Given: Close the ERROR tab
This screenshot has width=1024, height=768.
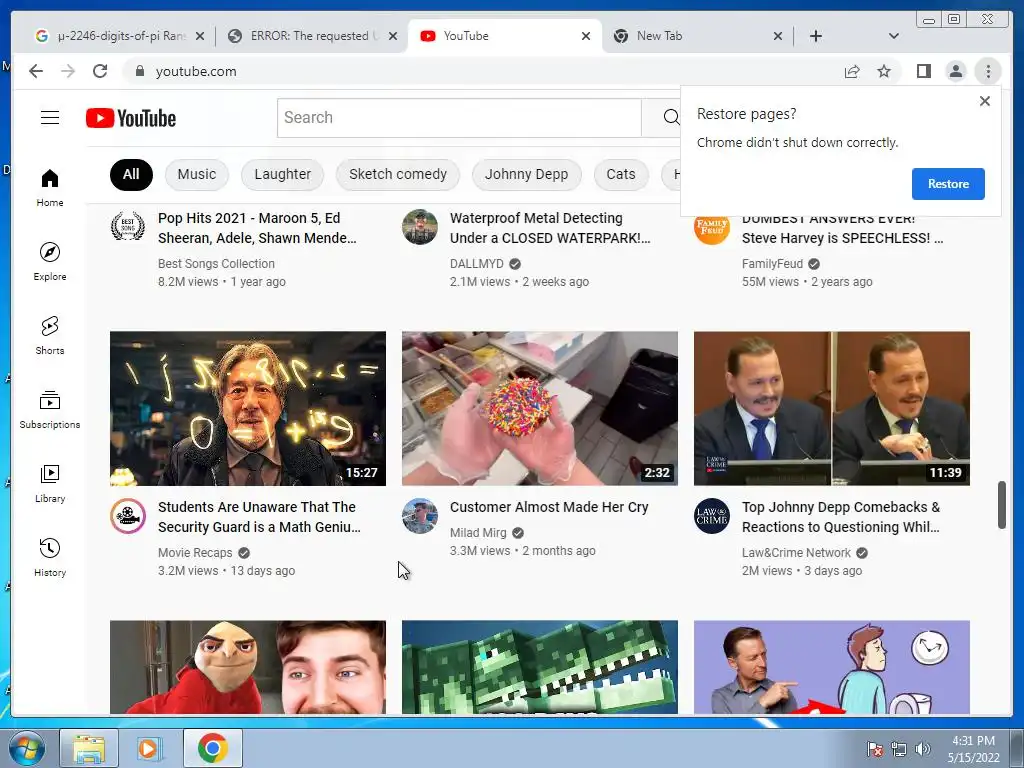Looking at the screenshot, I should pyautogui.click(x=392, y=36).
